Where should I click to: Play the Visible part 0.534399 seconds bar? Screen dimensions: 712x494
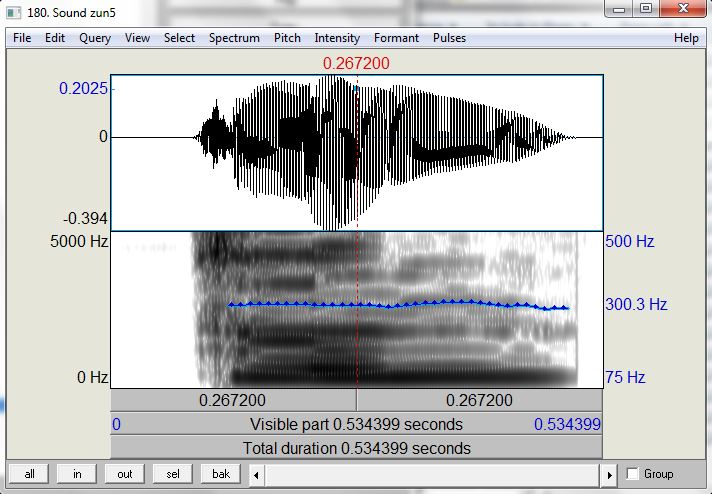[356, 424]
